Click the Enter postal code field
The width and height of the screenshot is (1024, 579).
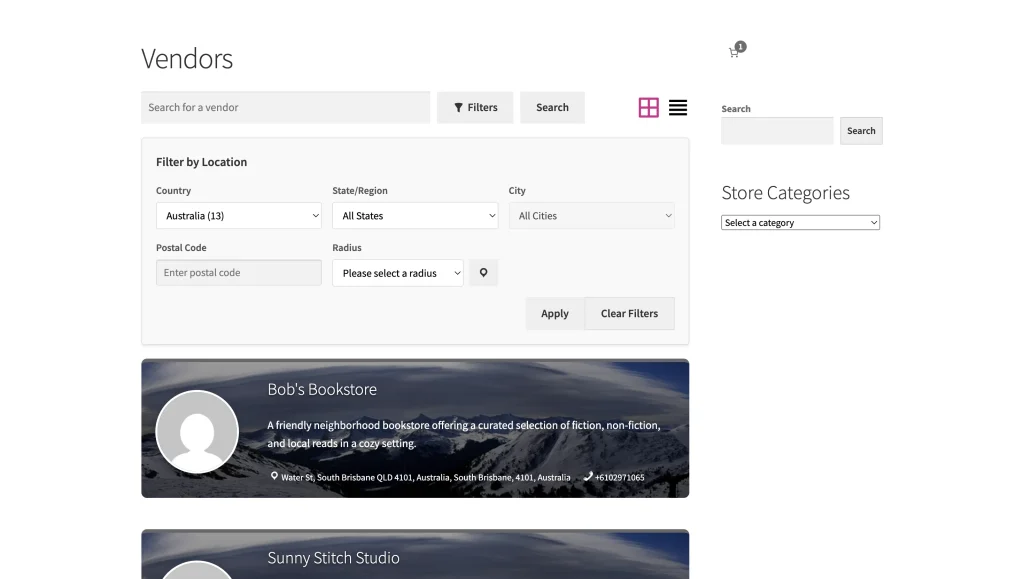tap(238, 272)
